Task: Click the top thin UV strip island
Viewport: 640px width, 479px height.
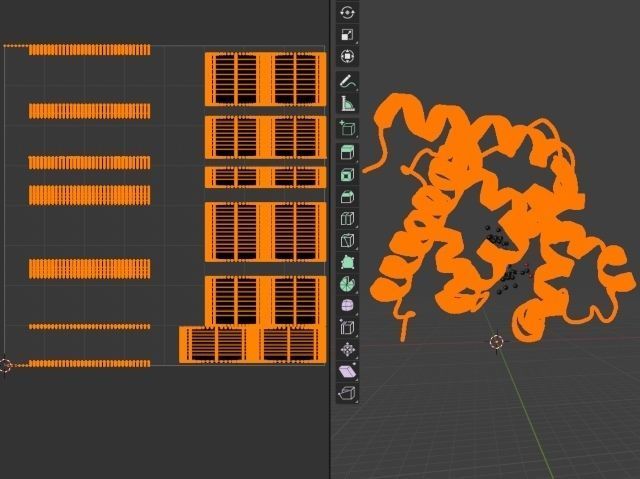Action: click(x=89, y=50)
